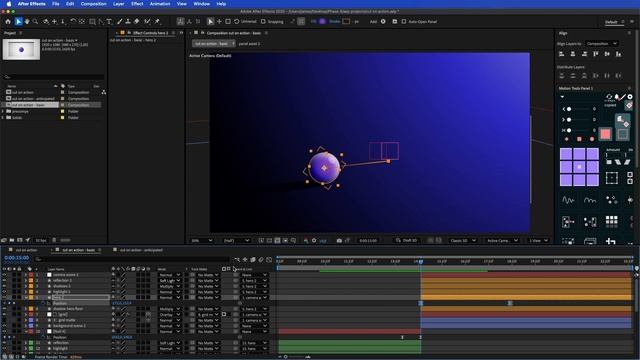Switch to cut on action - anticipated timeline tab
Image resolution: width=640 pixels, height=360 pixels.
[141, 250]
